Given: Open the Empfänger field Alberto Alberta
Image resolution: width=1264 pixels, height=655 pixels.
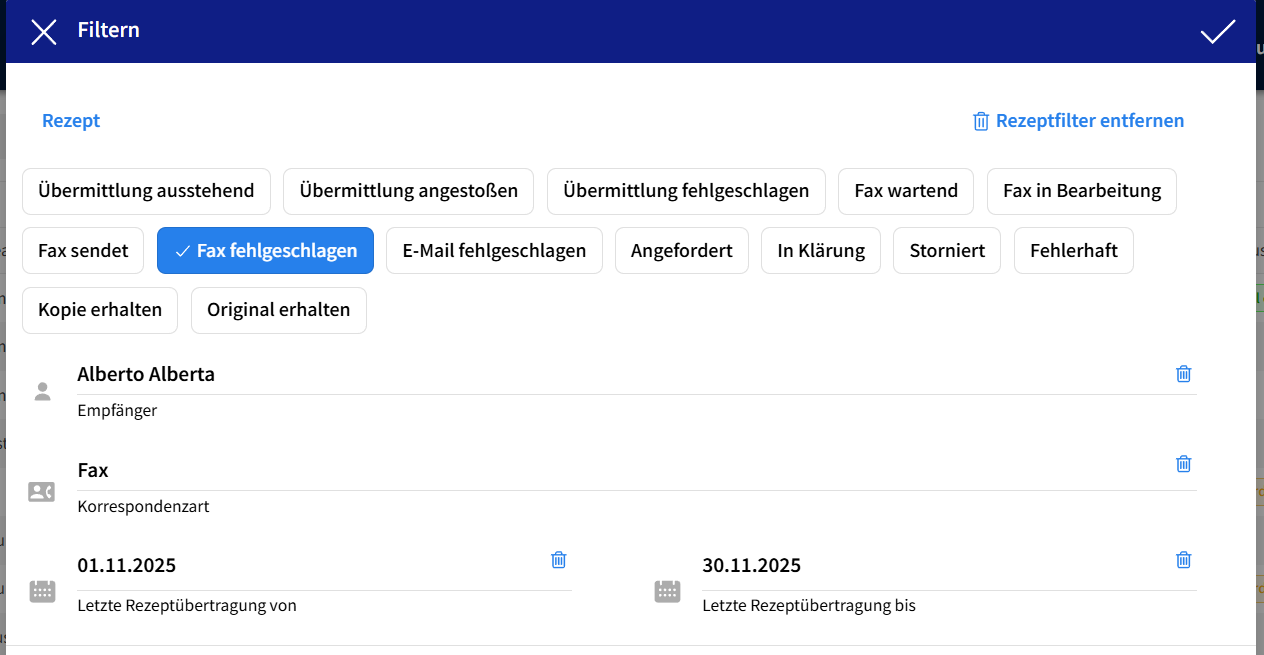Looking at the screenshot, I should point(600,375).
